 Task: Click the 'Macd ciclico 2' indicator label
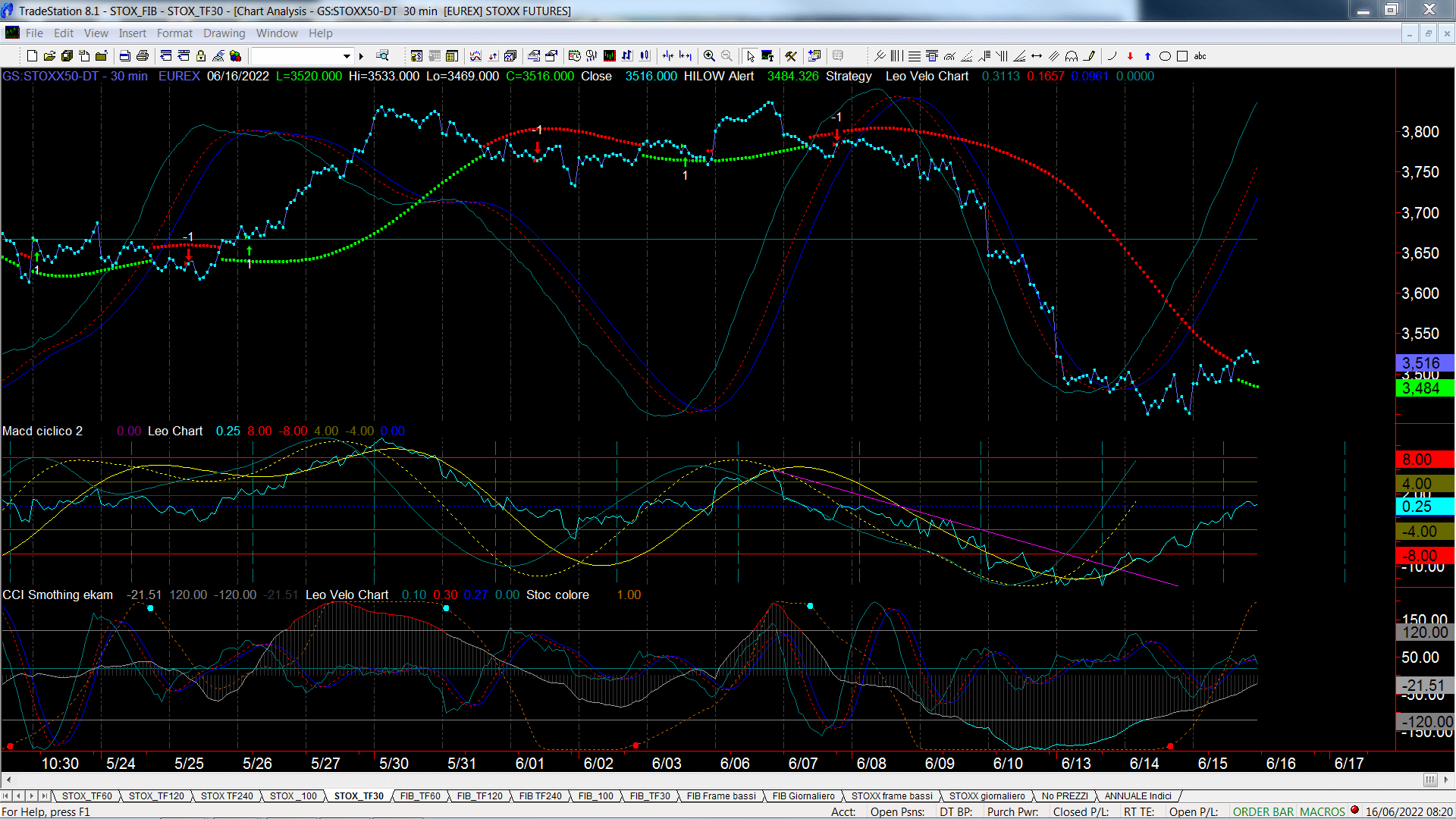coord(42,431)
